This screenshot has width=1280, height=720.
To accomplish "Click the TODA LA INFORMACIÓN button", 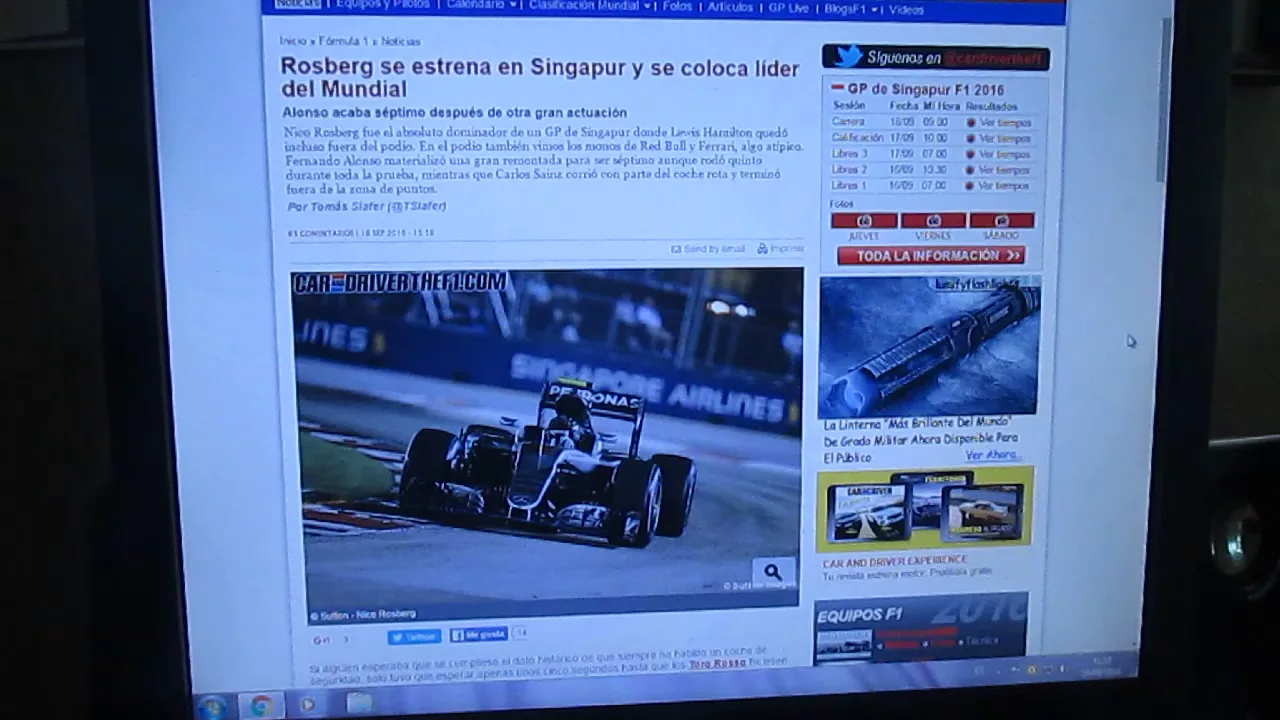I will click(931, 256).
